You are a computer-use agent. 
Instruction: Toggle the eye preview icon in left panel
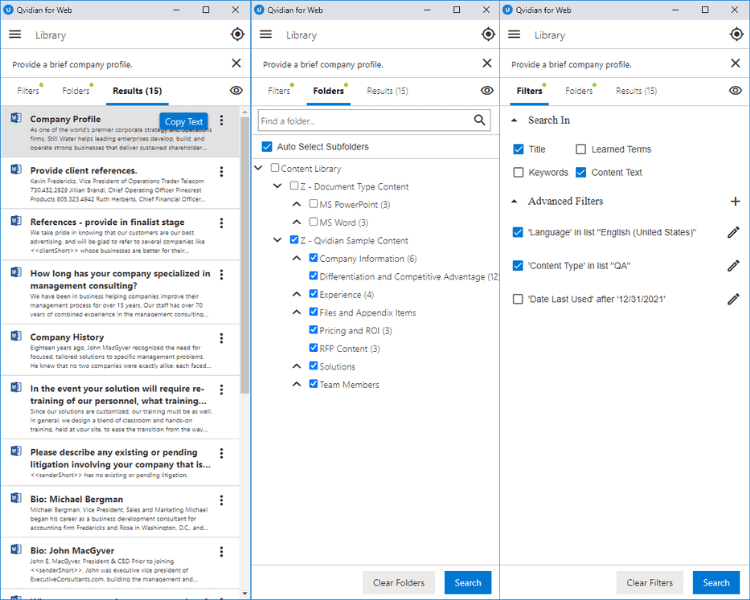tap(236, 91)
